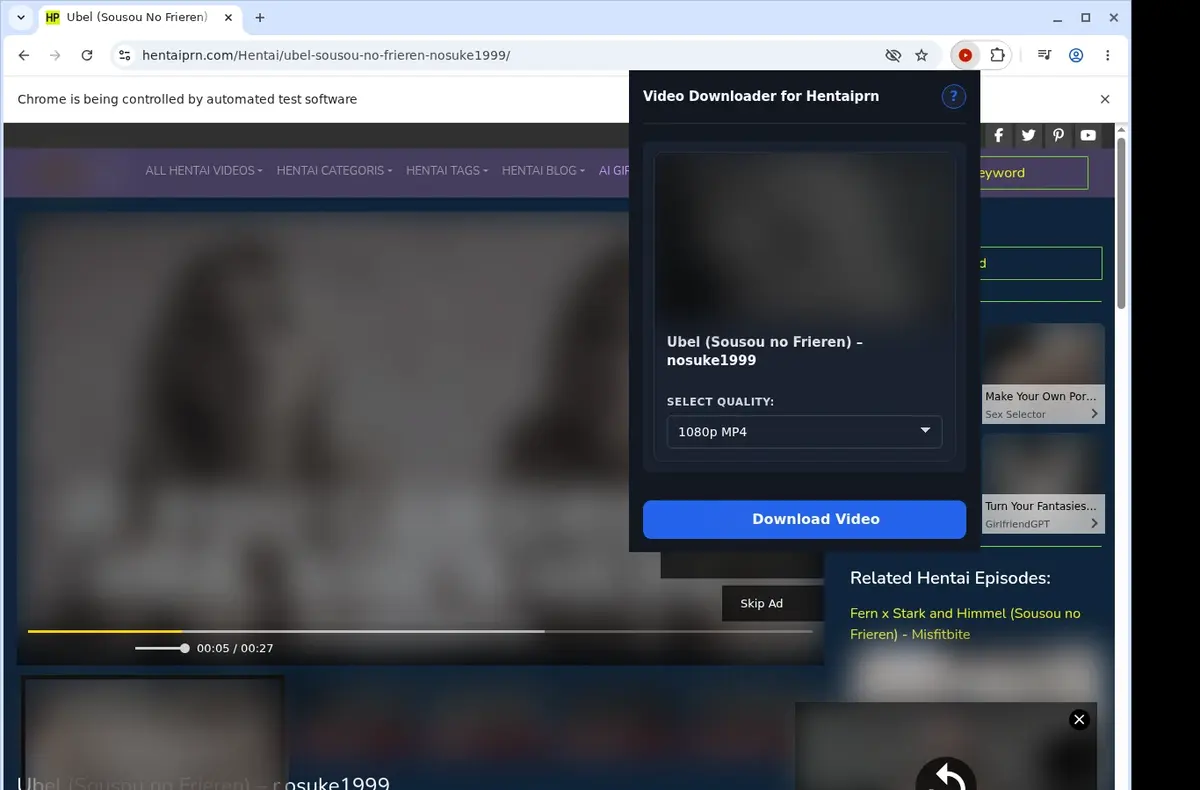Screen dimensions: 1200x790
Task: Open the Extensions puzzle-piece menu
Action: pyautogui.click(x=997, y=55)
